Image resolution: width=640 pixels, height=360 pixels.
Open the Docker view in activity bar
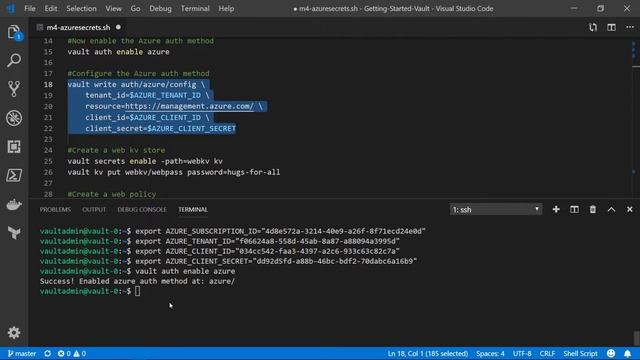click(14, 204)
